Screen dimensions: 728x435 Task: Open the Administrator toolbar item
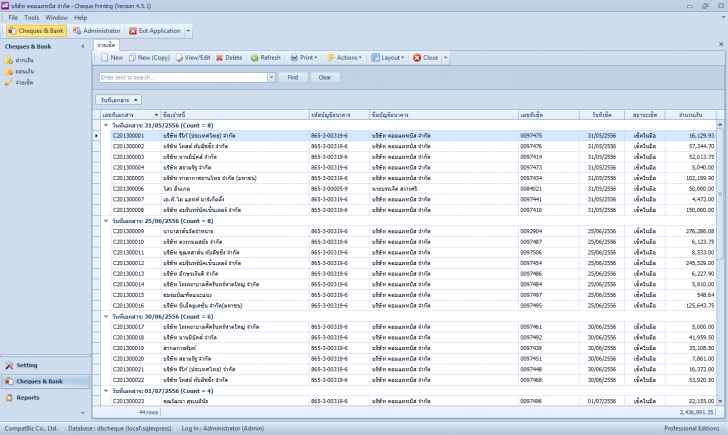point(96,31)
